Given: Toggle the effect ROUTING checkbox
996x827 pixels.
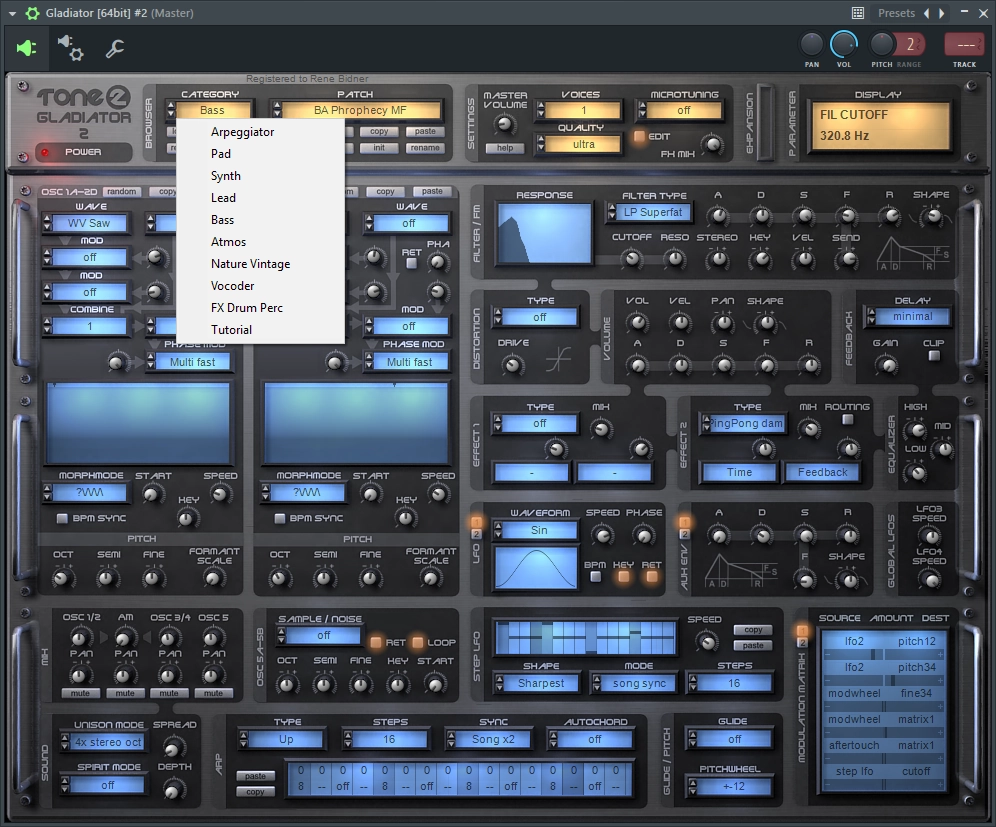Looking at the screenshot, I should tap(847, 419).
